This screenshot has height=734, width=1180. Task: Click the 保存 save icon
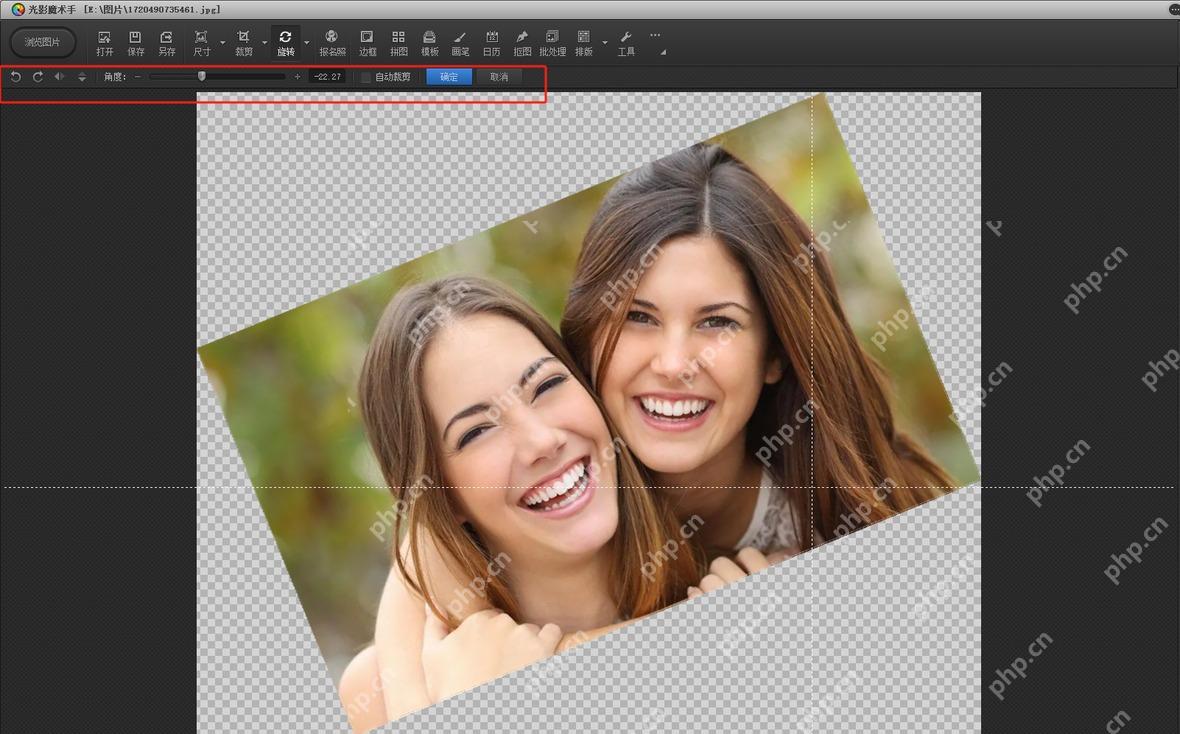135,43
